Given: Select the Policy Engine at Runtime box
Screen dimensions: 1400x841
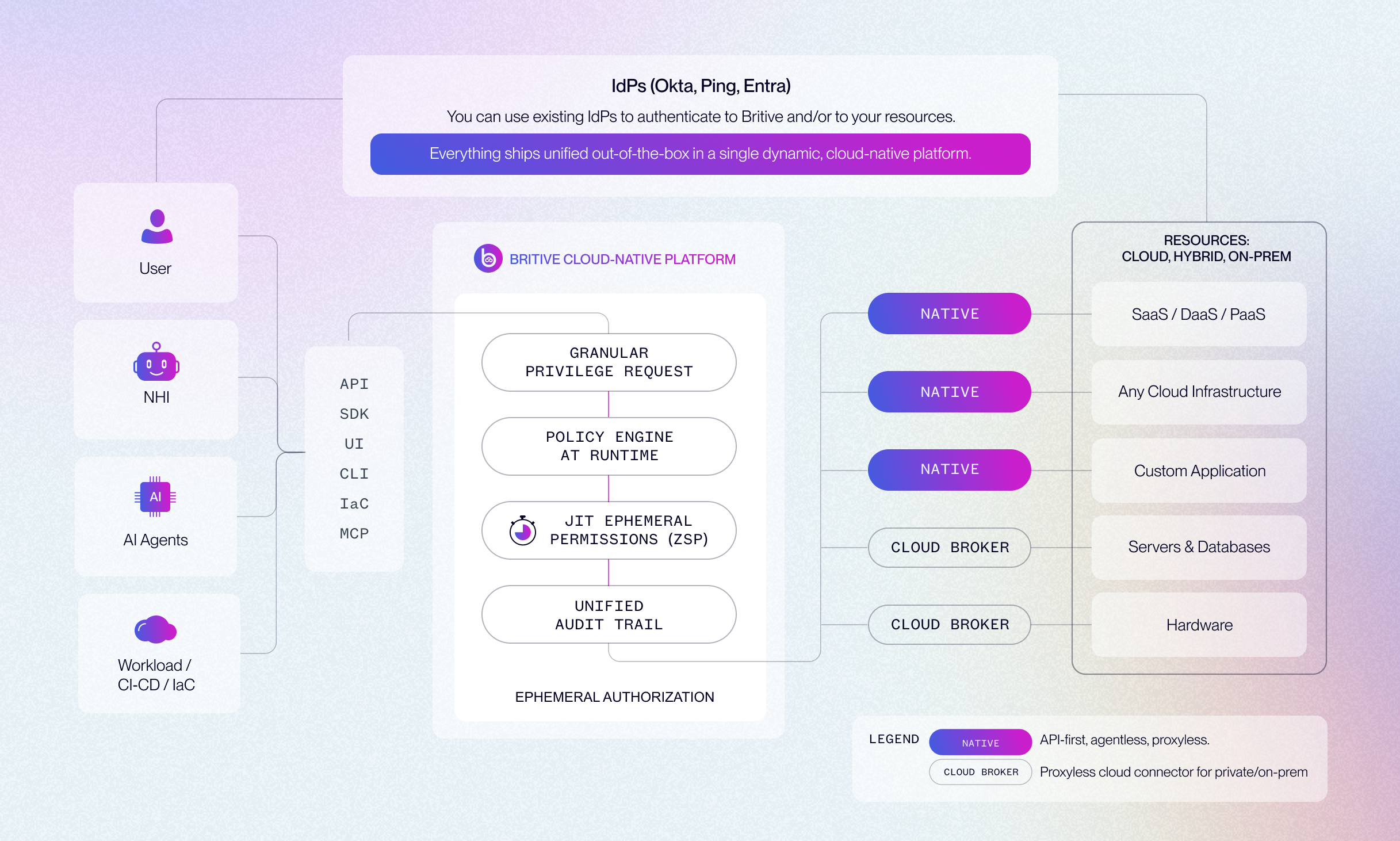Looking at the screenshot, I should (609, 446).
